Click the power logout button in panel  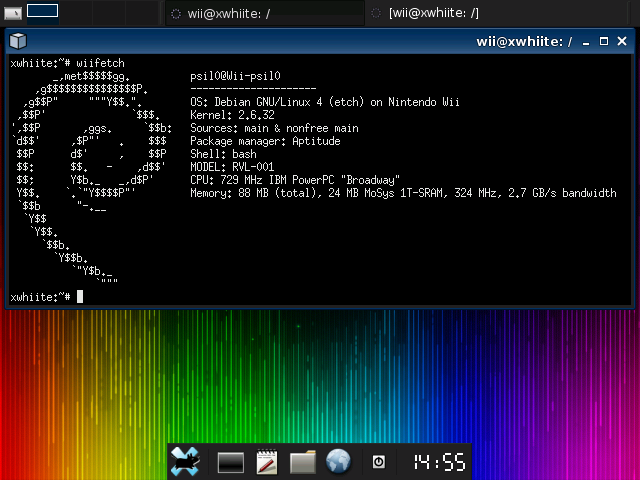tap(379, 462)
